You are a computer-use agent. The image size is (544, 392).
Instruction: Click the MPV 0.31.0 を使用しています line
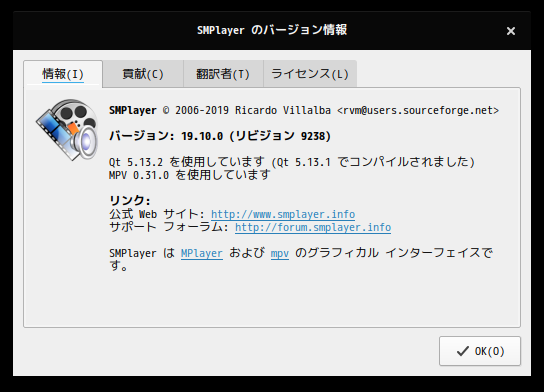point(189,175)
